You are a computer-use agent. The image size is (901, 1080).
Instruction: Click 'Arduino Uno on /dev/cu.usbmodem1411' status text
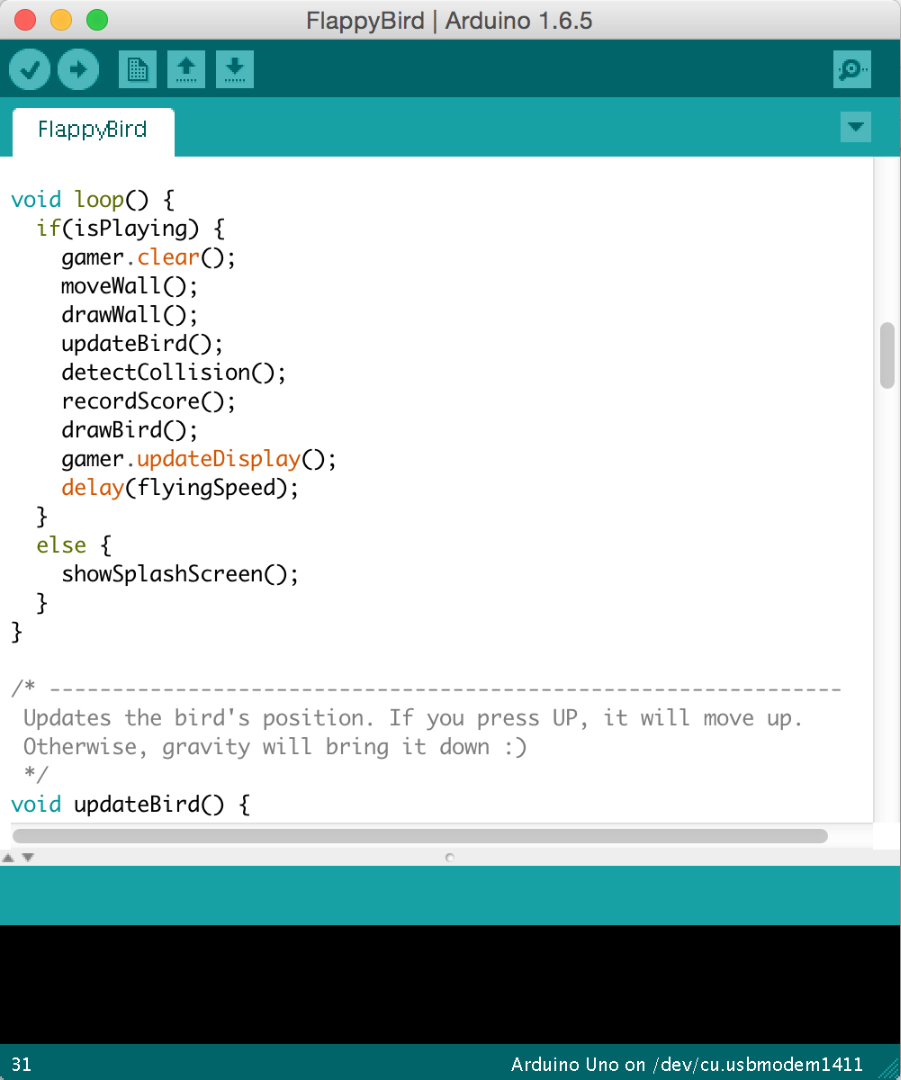[687, 1065]
